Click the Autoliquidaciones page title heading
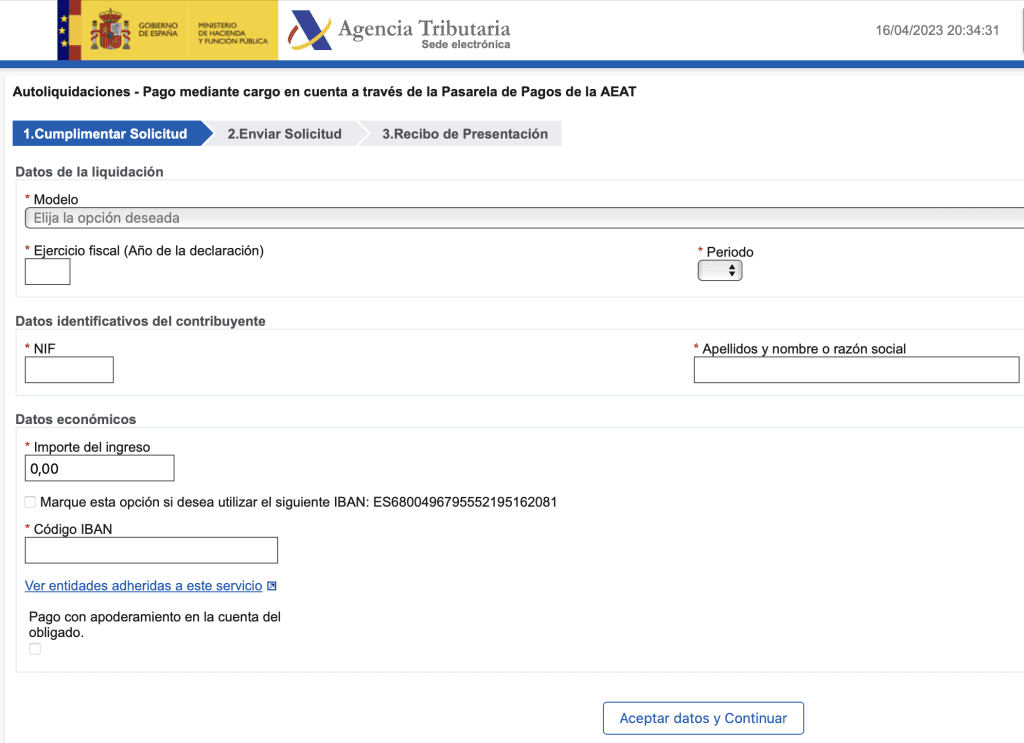Viewport: 1024px width, 743px height. (x=325, y=91)
